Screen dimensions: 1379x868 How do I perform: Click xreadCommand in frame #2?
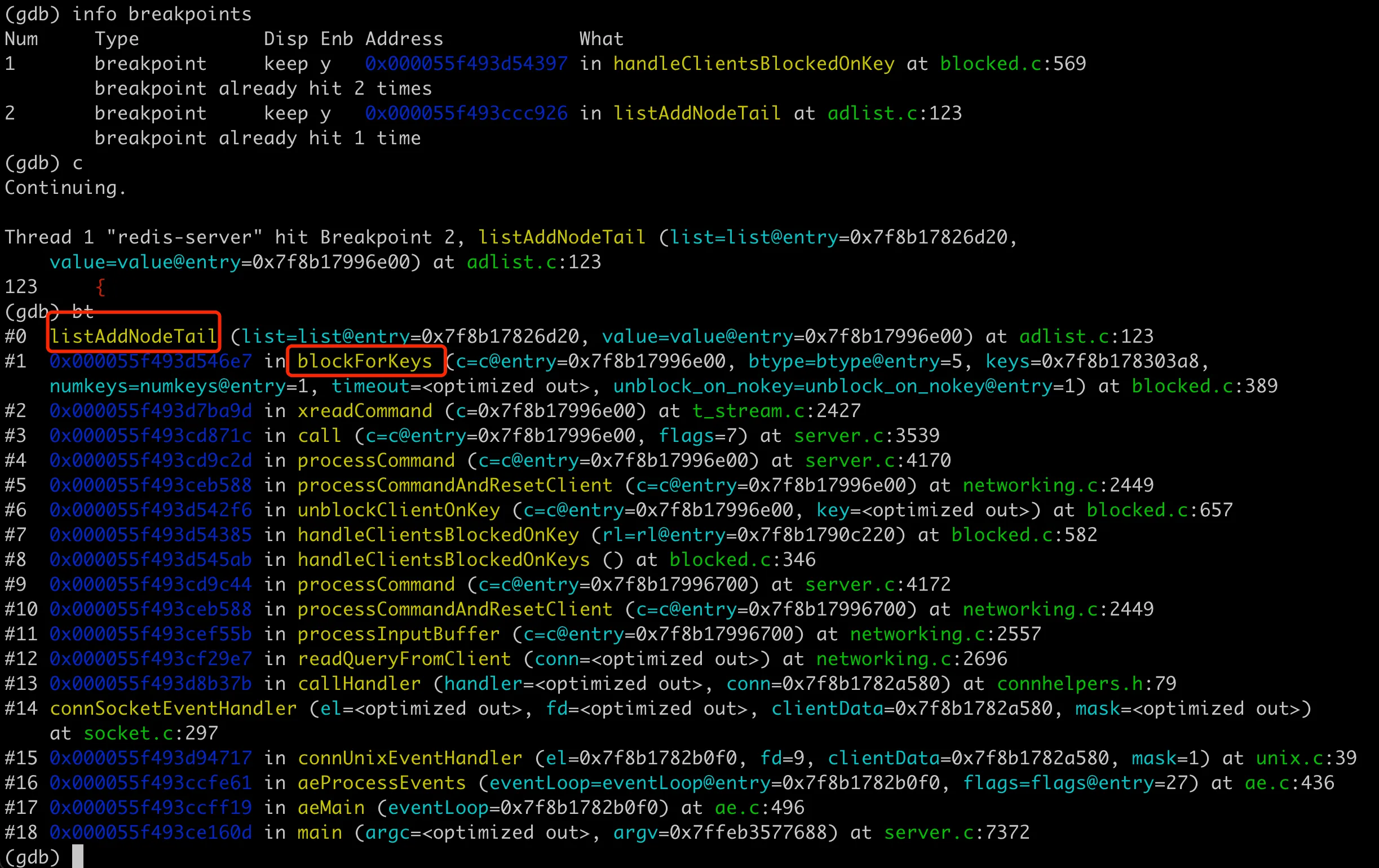[x=364, y=411]
